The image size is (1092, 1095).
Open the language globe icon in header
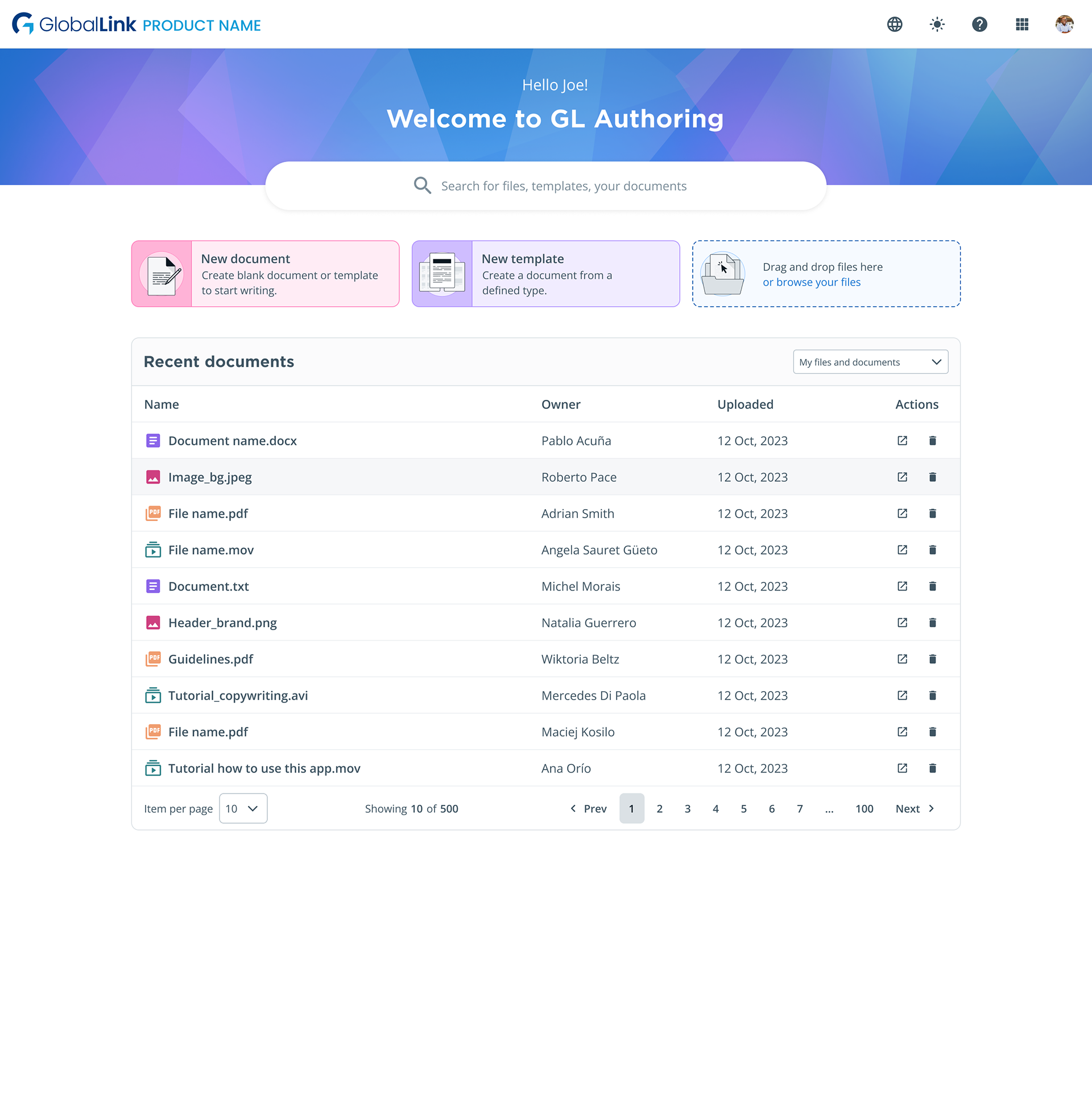pos(895,24)
